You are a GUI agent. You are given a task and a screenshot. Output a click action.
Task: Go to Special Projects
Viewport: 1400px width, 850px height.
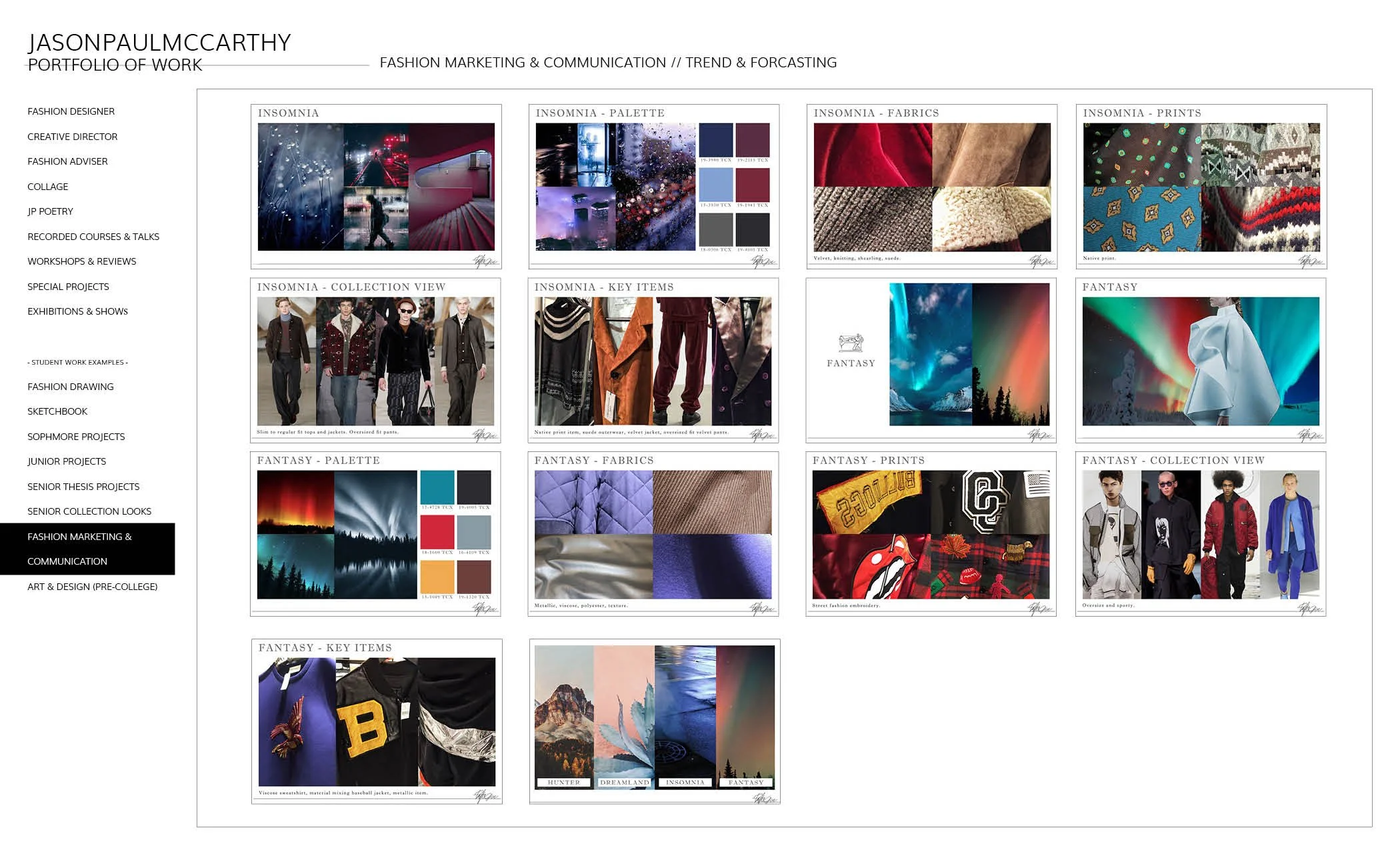(x=68, y=287)
